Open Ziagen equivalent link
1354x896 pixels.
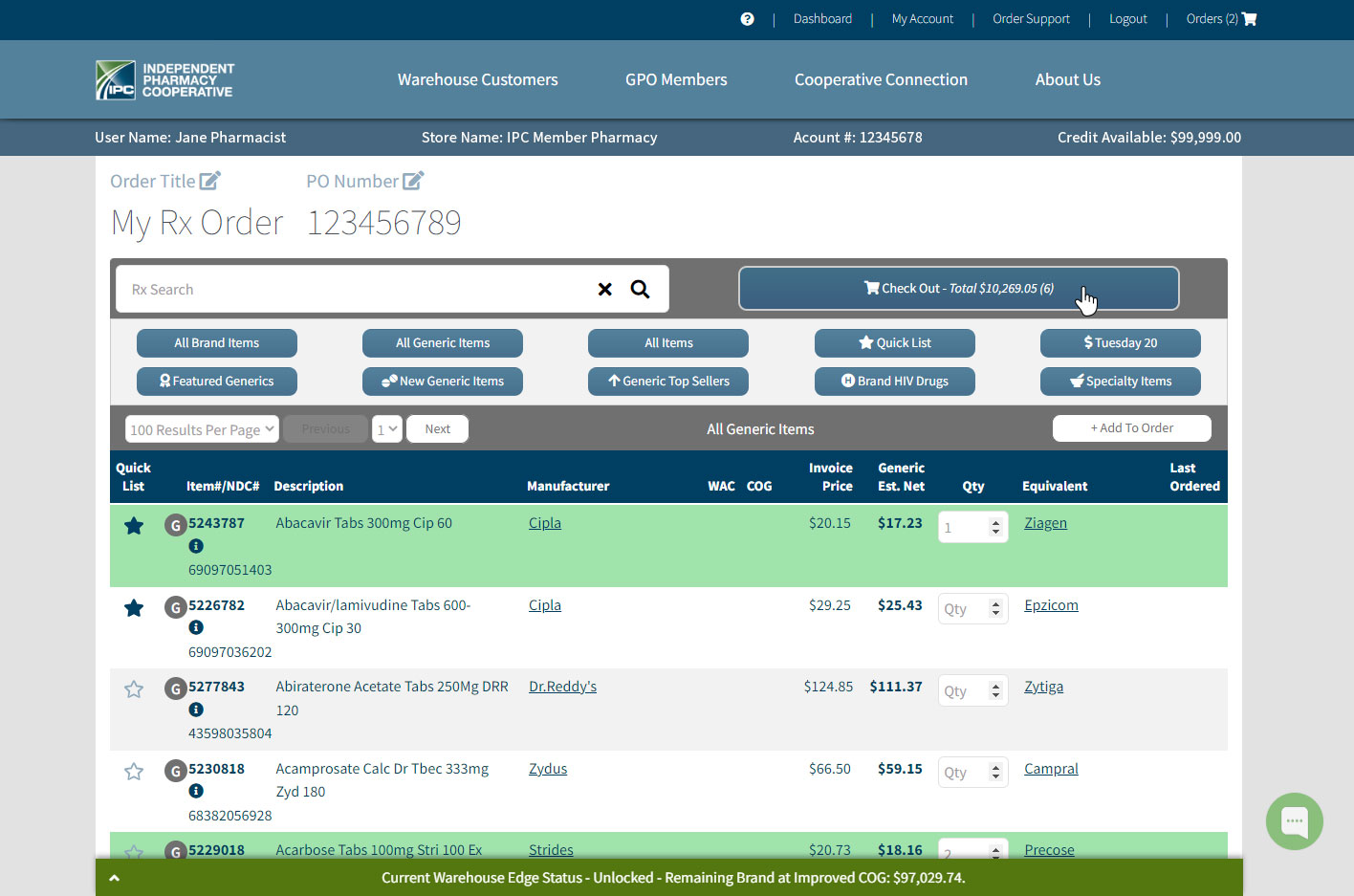1045,523
